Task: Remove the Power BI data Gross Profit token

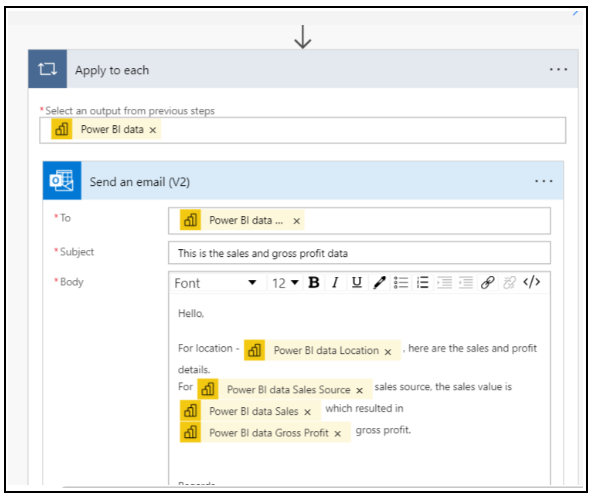Action: coord(338,434)
